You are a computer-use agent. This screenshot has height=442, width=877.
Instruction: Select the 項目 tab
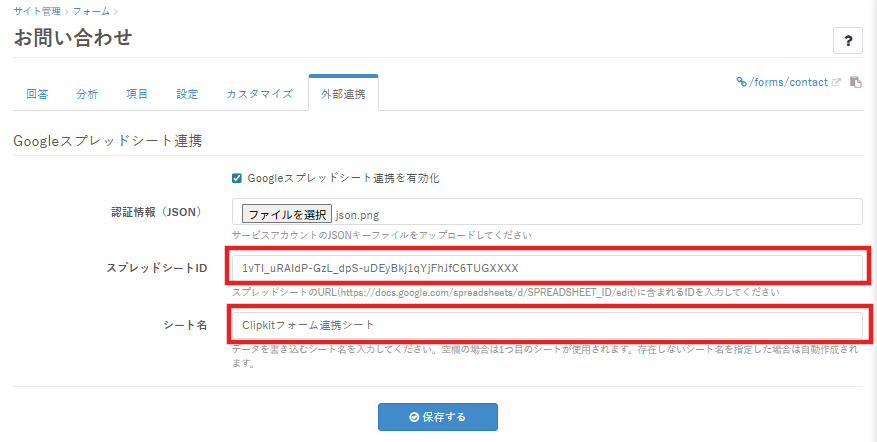[x=137, y=94]
